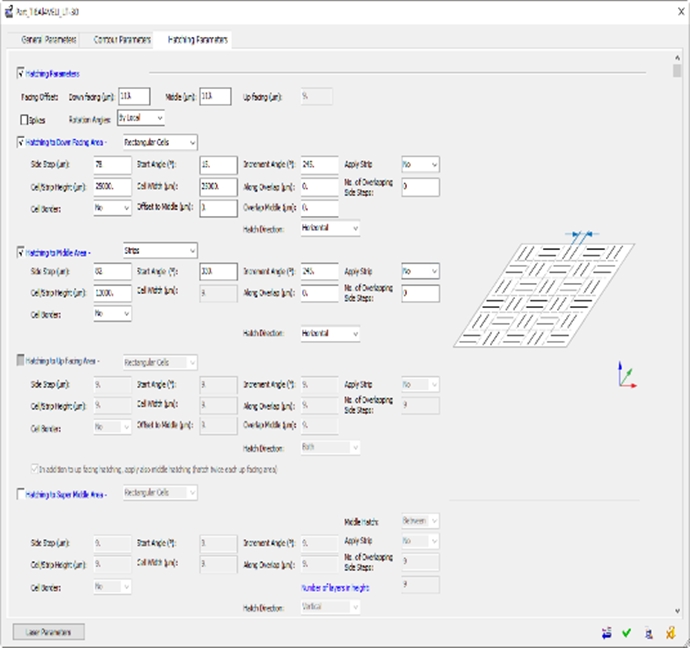Open the Stripes pattern dropdown for Middle Area
The height and width of the screenshot is (648, 690).
pos(160,250)
